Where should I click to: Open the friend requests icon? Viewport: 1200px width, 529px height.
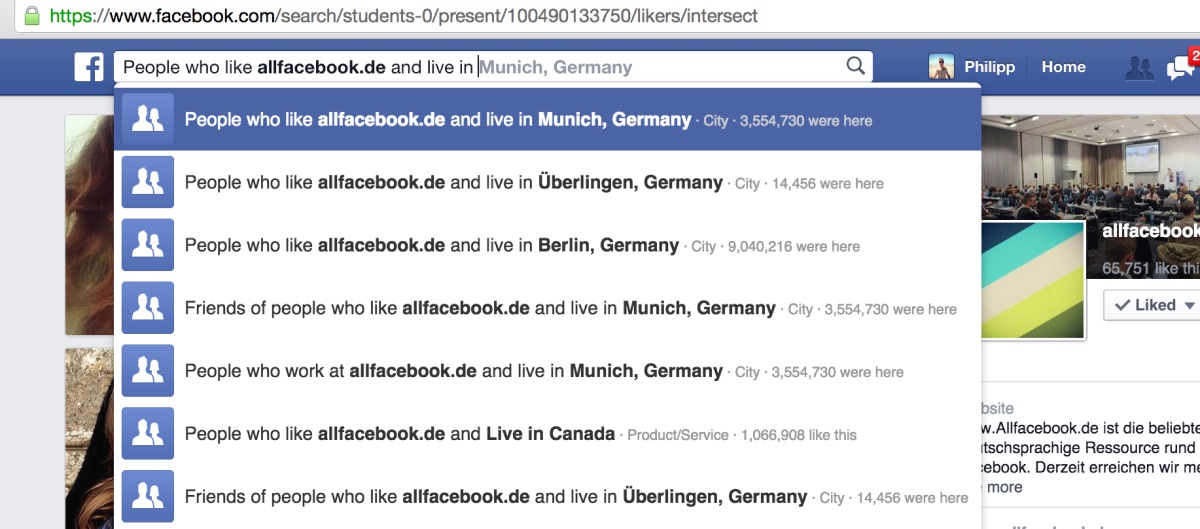coord(1139,68)
